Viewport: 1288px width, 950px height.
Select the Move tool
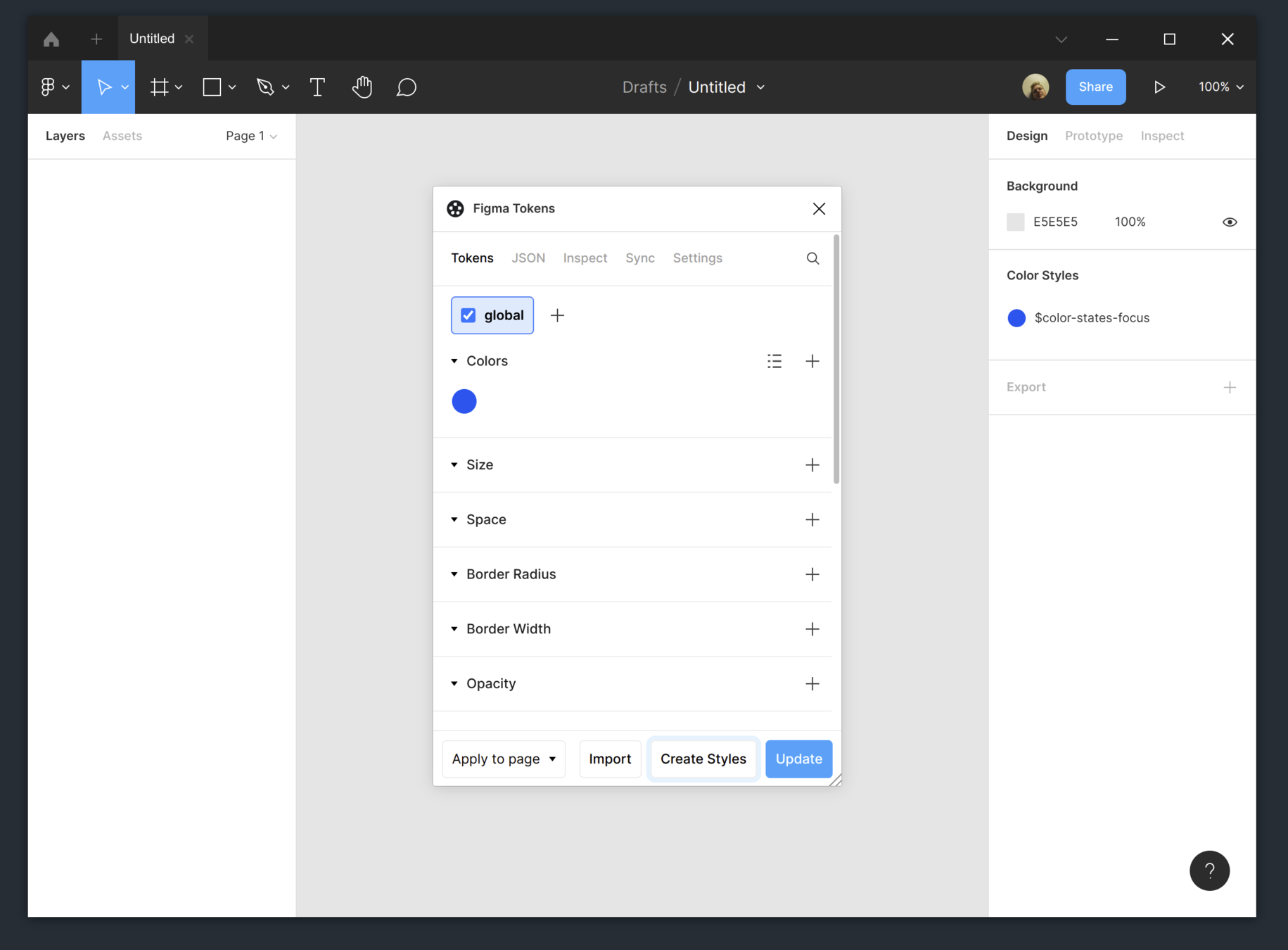103,87
